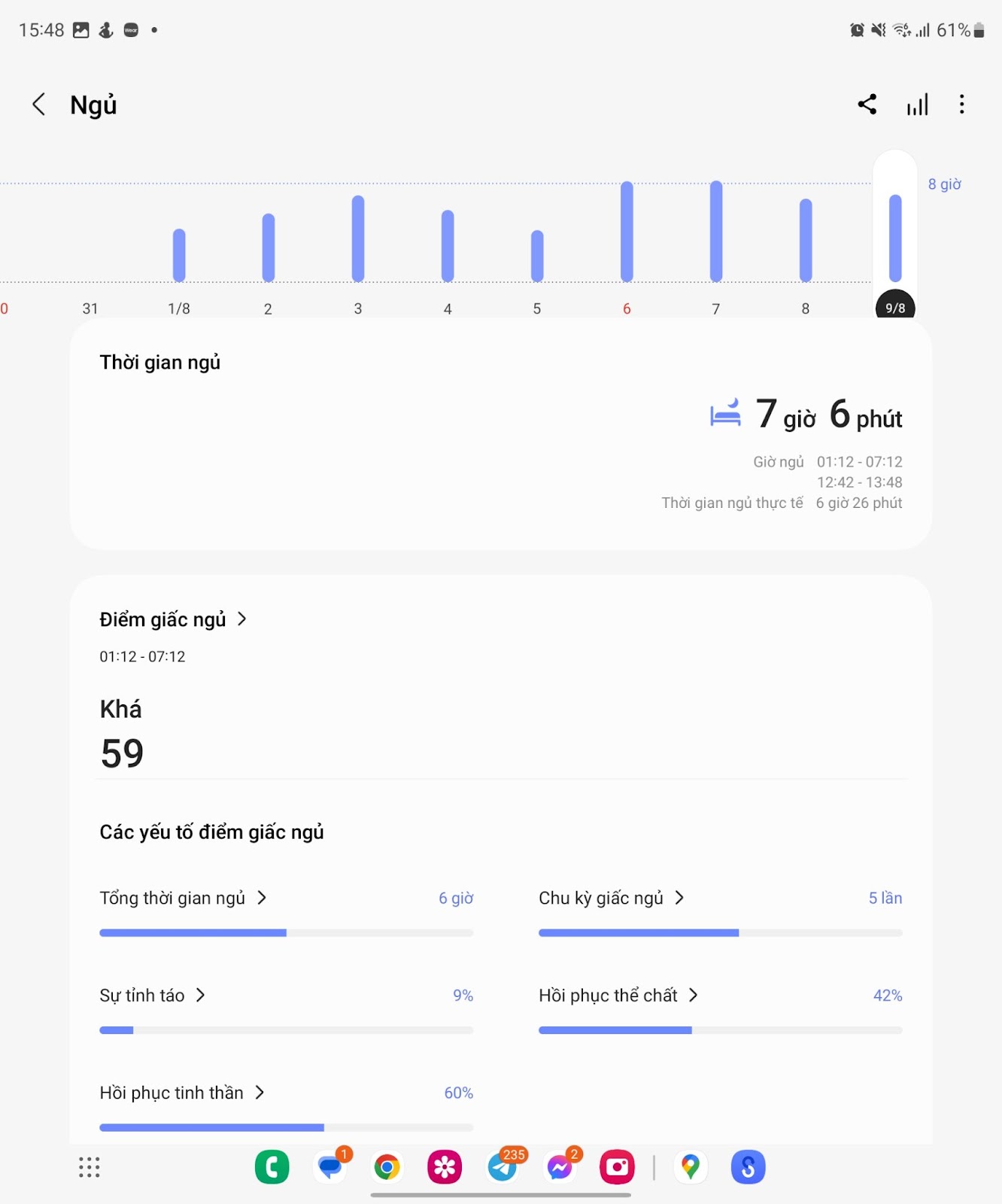Open Hồi phục tinh thần details

pyautogui.click(x=181, y=1093)
